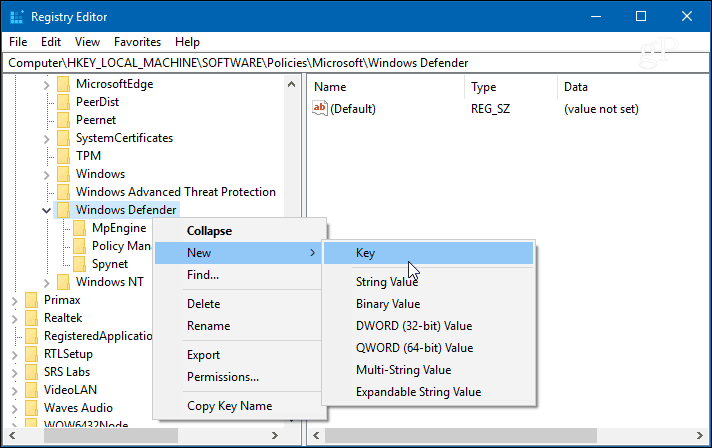712x448 pixels.
Task: Expand the Windows key node
Action: click(46, 174)
